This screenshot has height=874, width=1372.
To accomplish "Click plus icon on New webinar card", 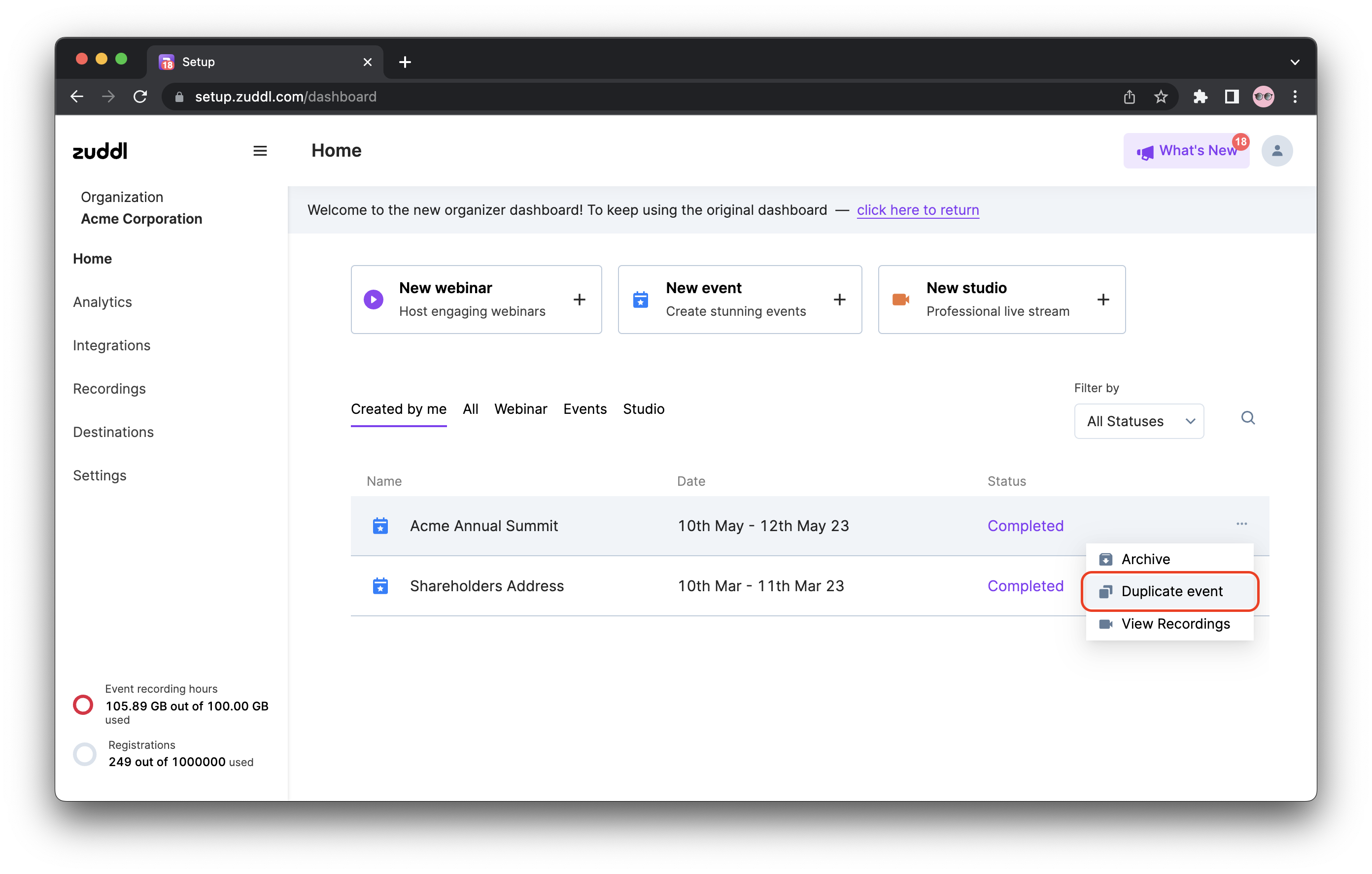I will click(x=579, y=300).
